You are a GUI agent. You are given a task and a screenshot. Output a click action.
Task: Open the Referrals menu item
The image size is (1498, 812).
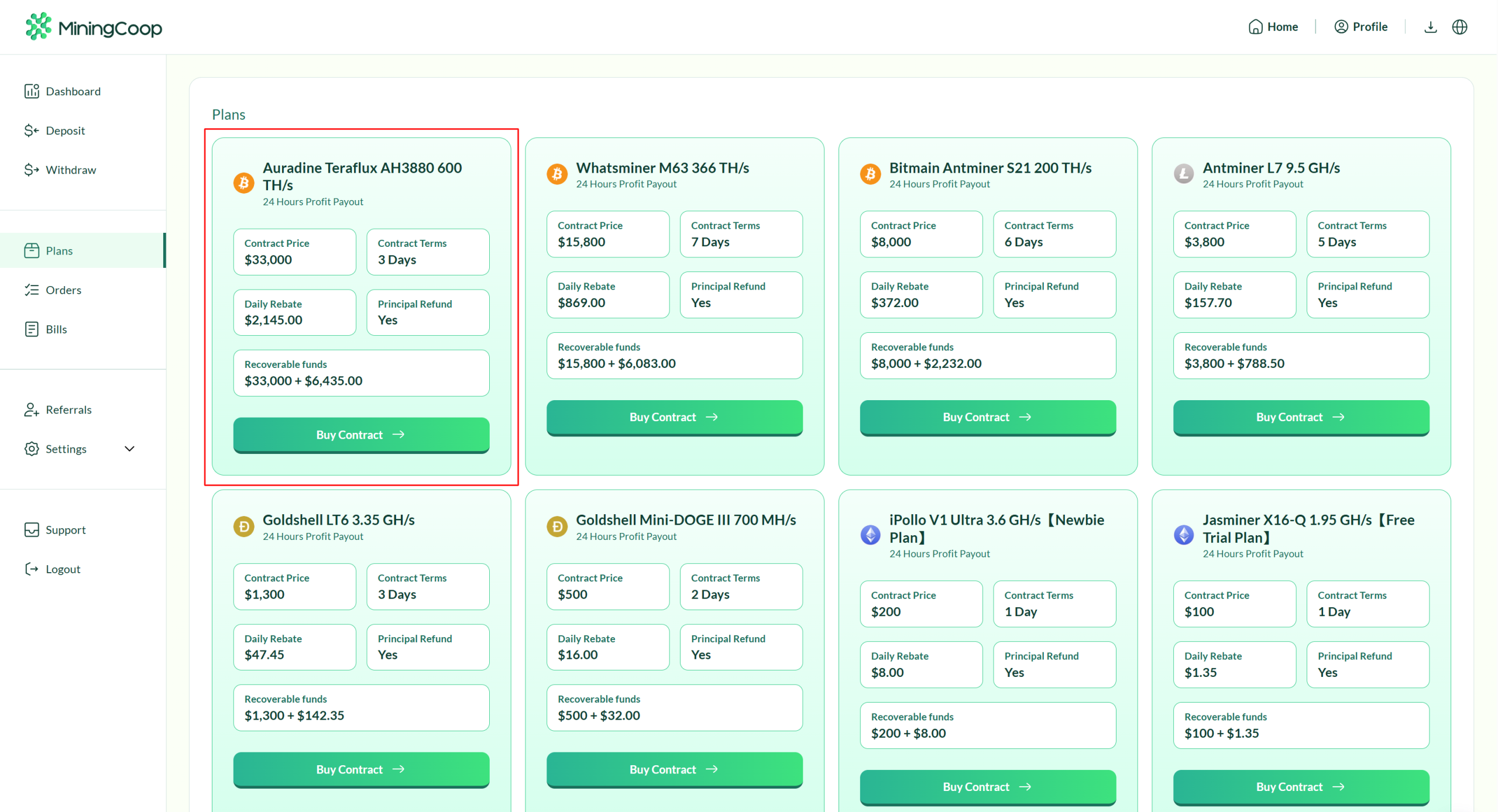(x=83, y=410)
